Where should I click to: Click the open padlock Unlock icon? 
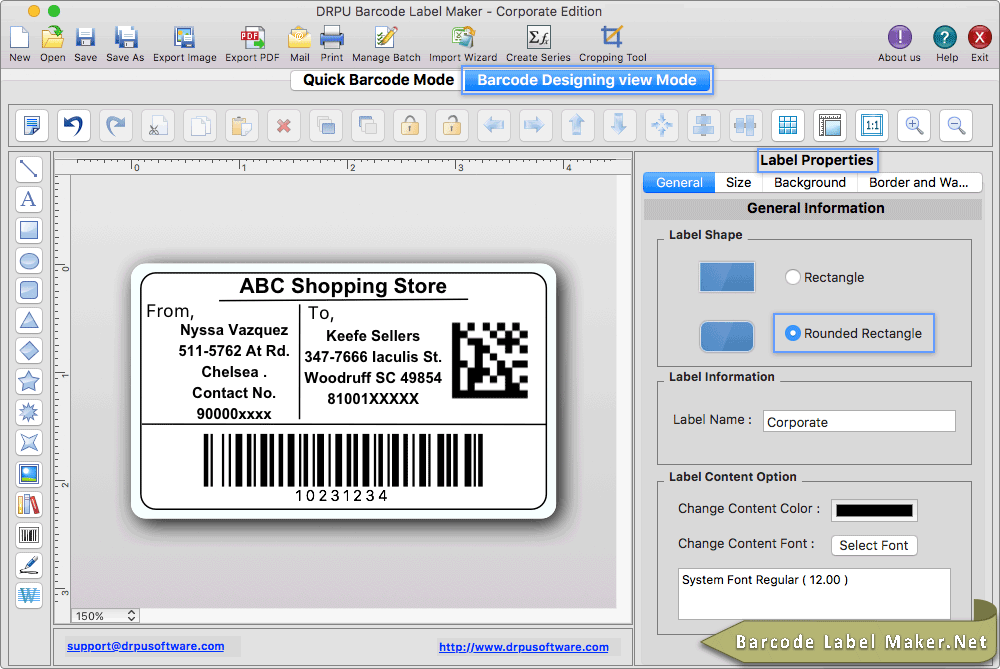pos(452,125)
